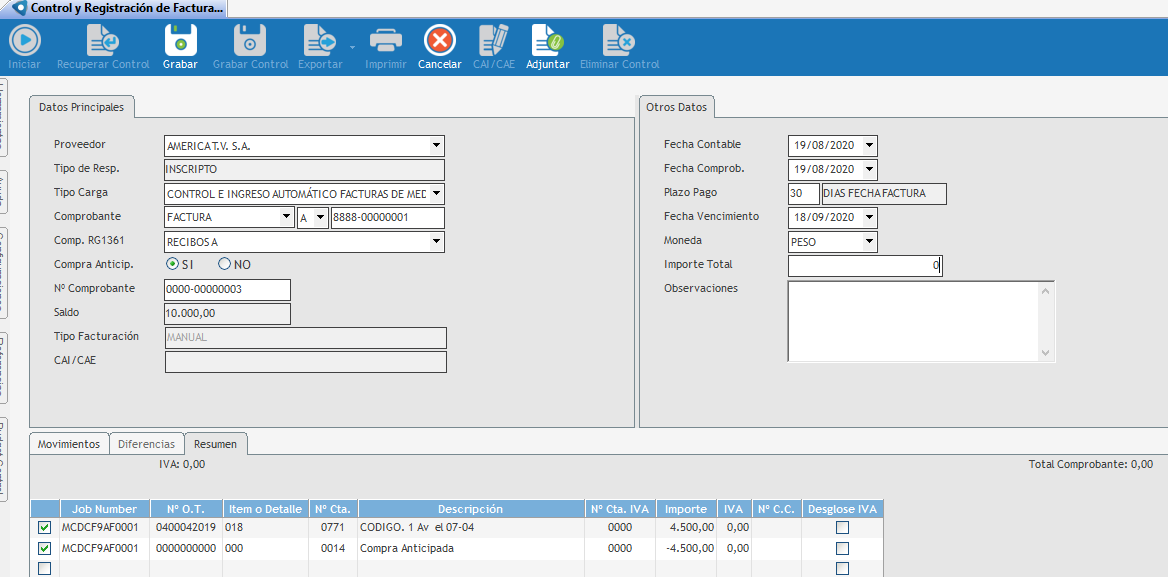Click the Iniciar play icon
The image size is (1168, 577).
coord(24,41)
